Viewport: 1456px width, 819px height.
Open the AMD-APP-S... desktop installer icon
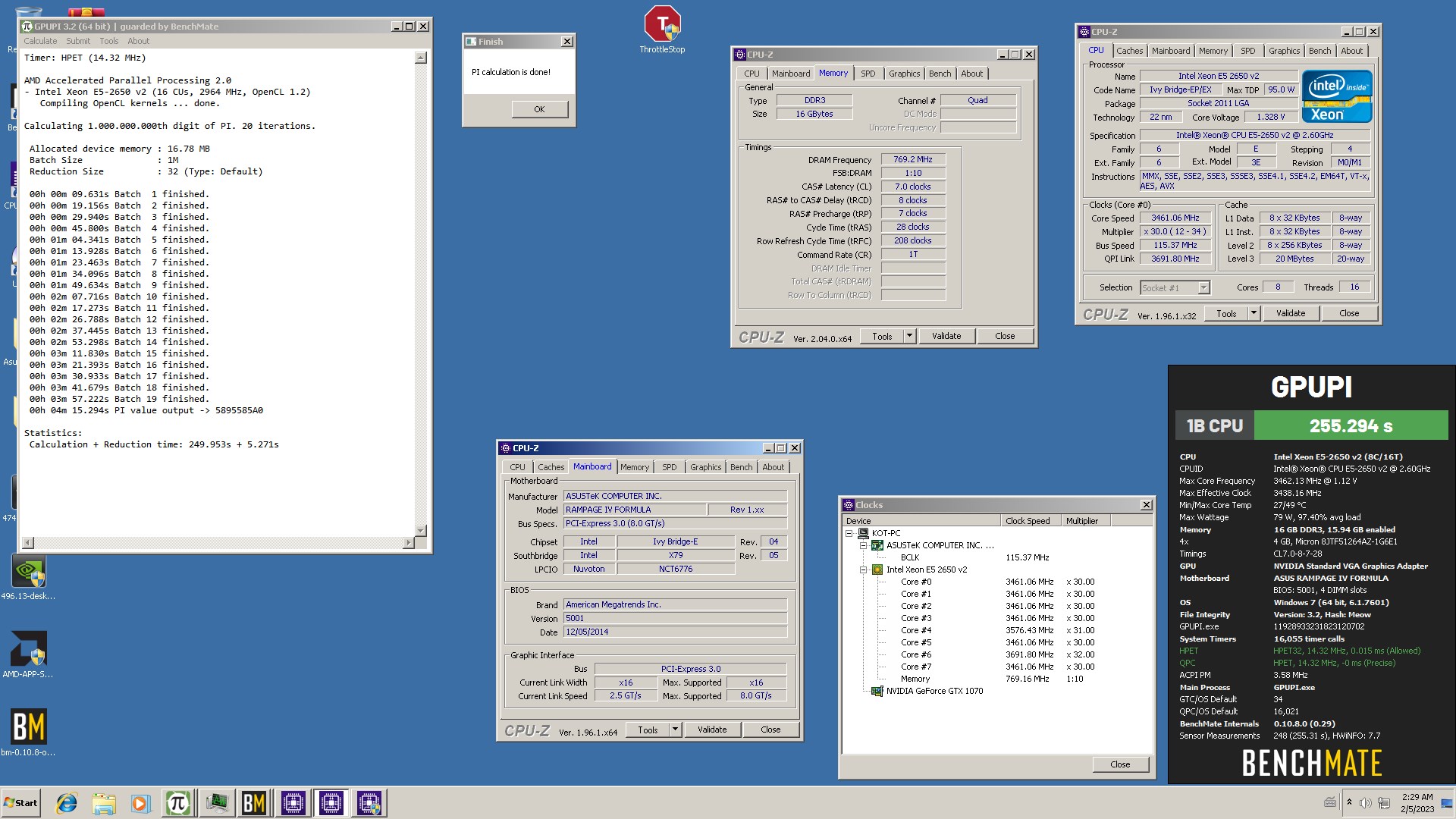click(28, 655)
